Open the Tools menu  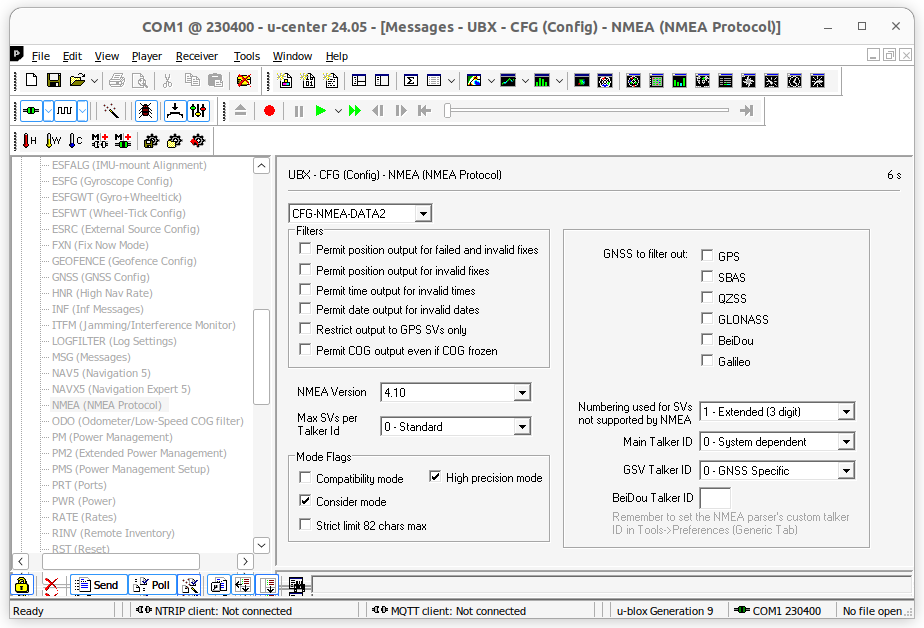tap(246, 56)
